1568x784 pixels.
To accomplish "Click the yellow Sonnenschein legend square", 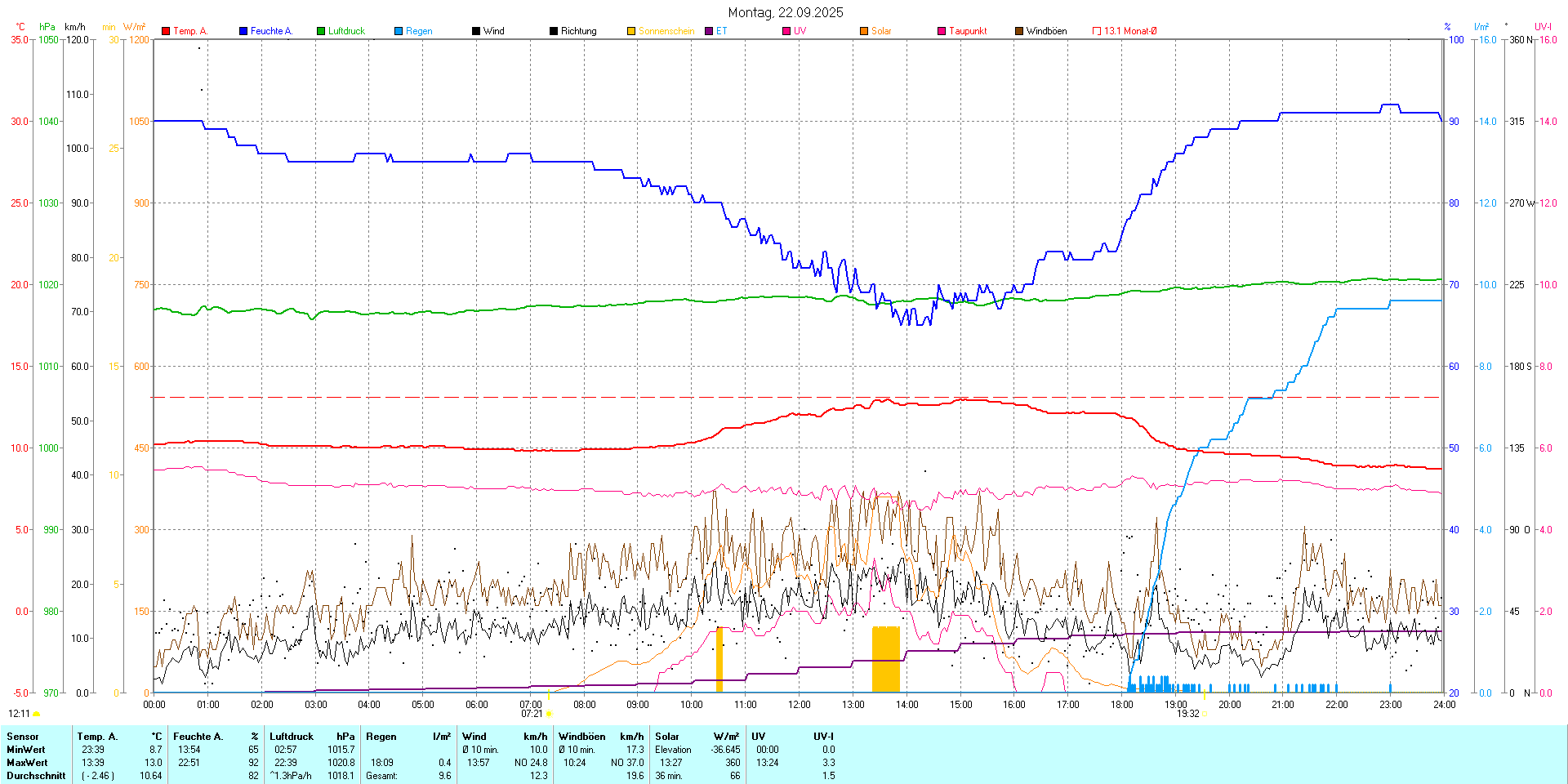I will point(631,31).
